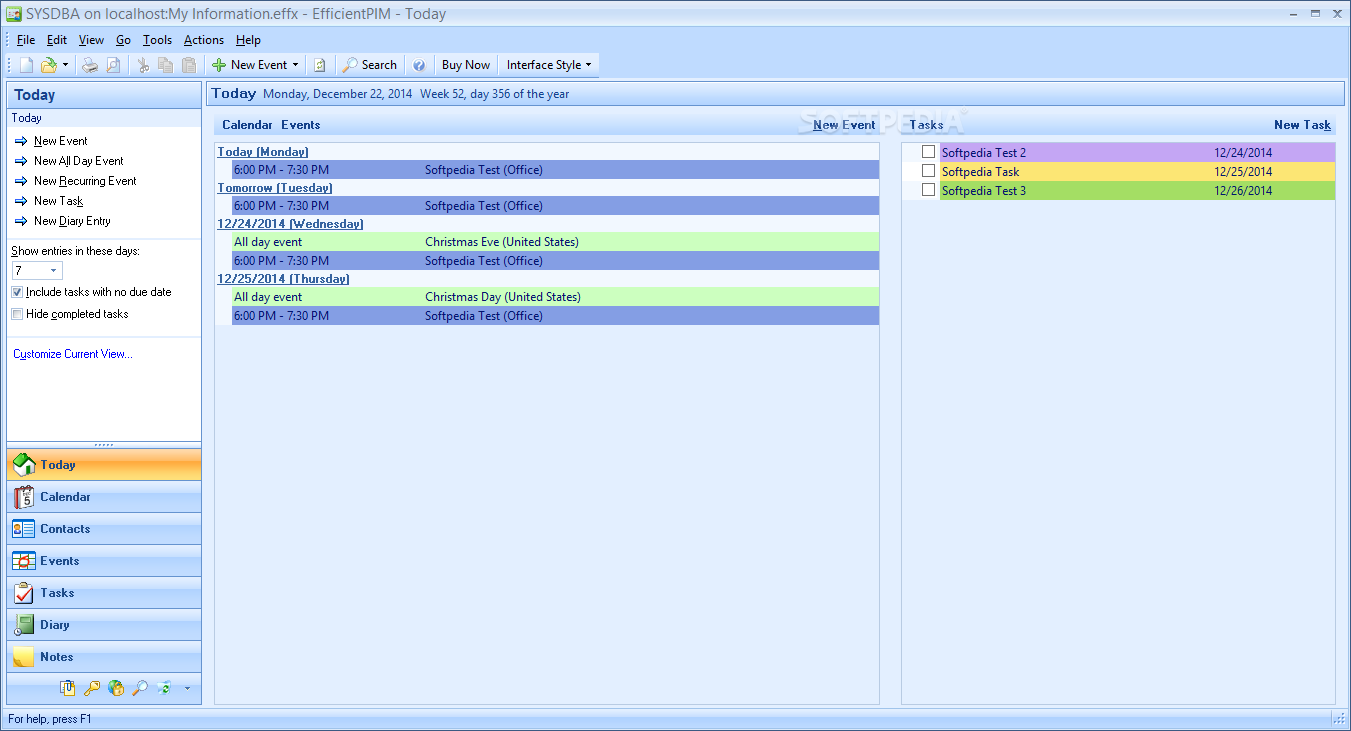This screenshot has width=1351, height=731.
Task: Click New Task link in Tasks header
Action: (1302, 125)
